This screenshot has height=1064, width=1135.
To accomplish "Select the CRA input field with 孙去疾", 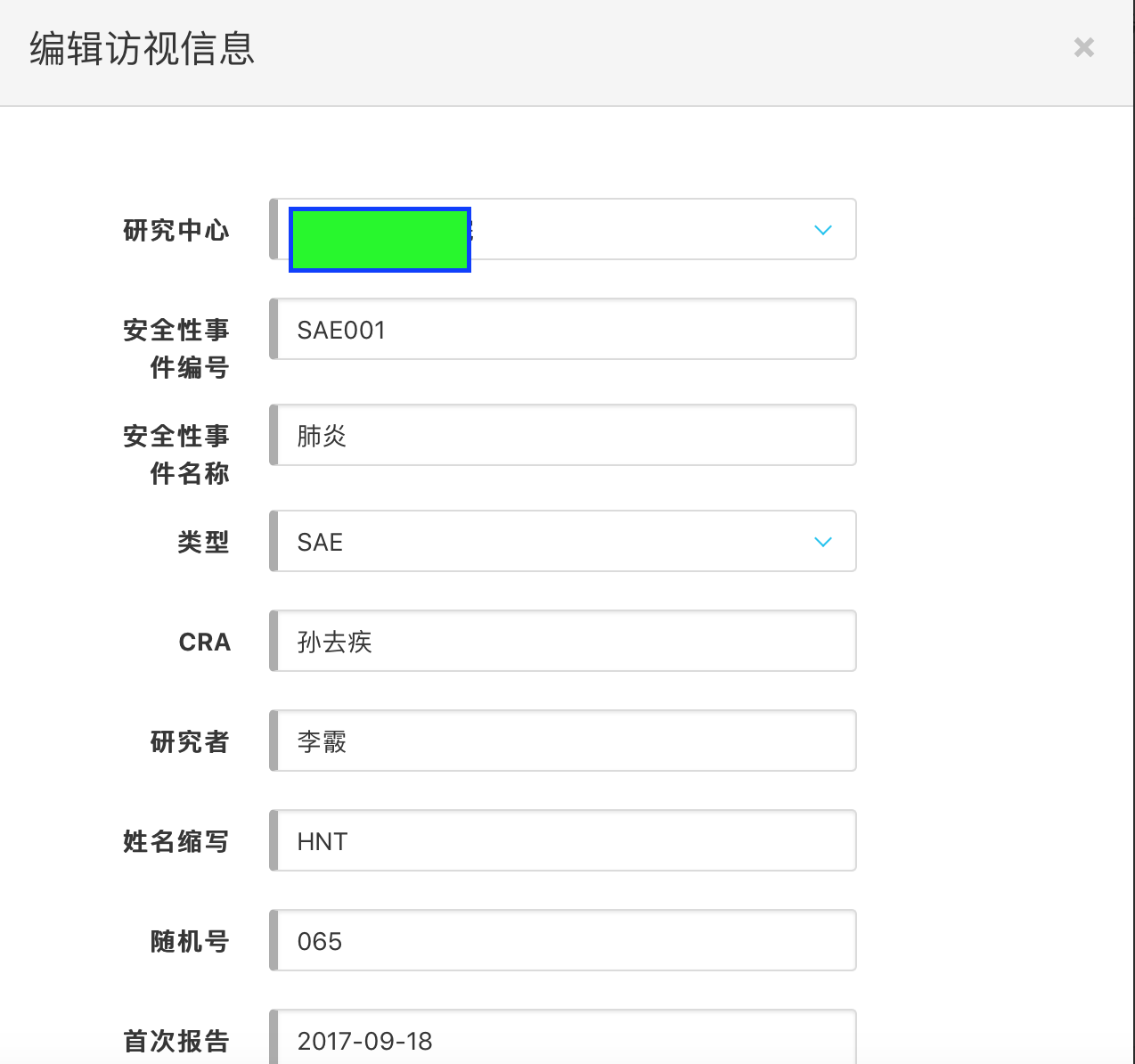I will click(x=565, y=642).
